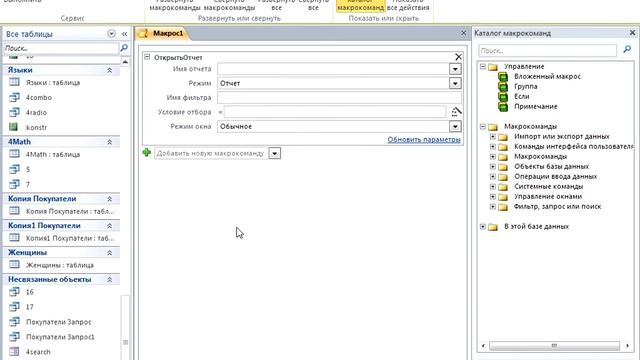
Task: Select the query icon named 16
Action: 14,291
